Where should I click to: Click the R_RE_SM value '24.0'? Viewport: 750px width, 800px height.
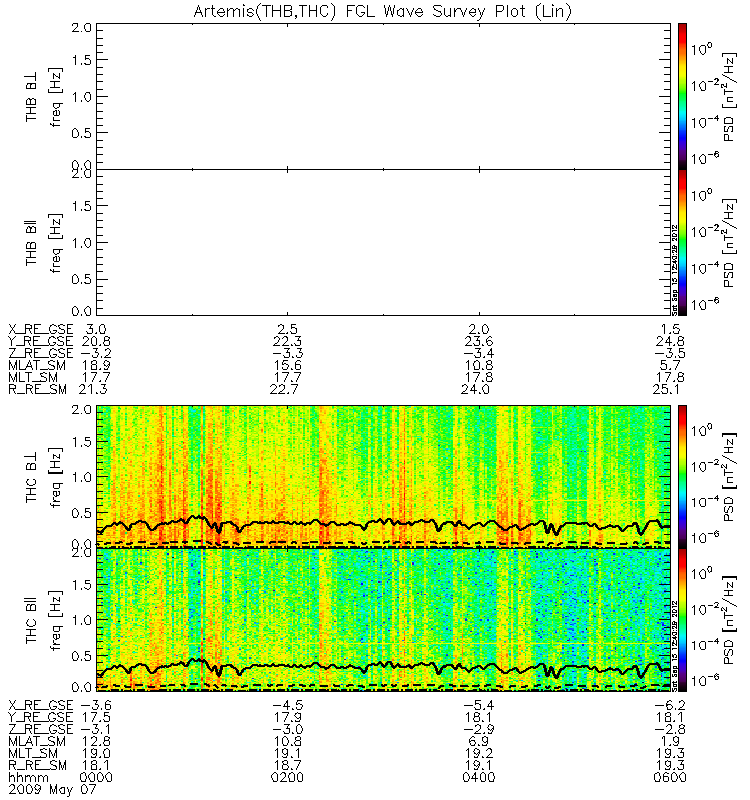(x=475, y=389)
